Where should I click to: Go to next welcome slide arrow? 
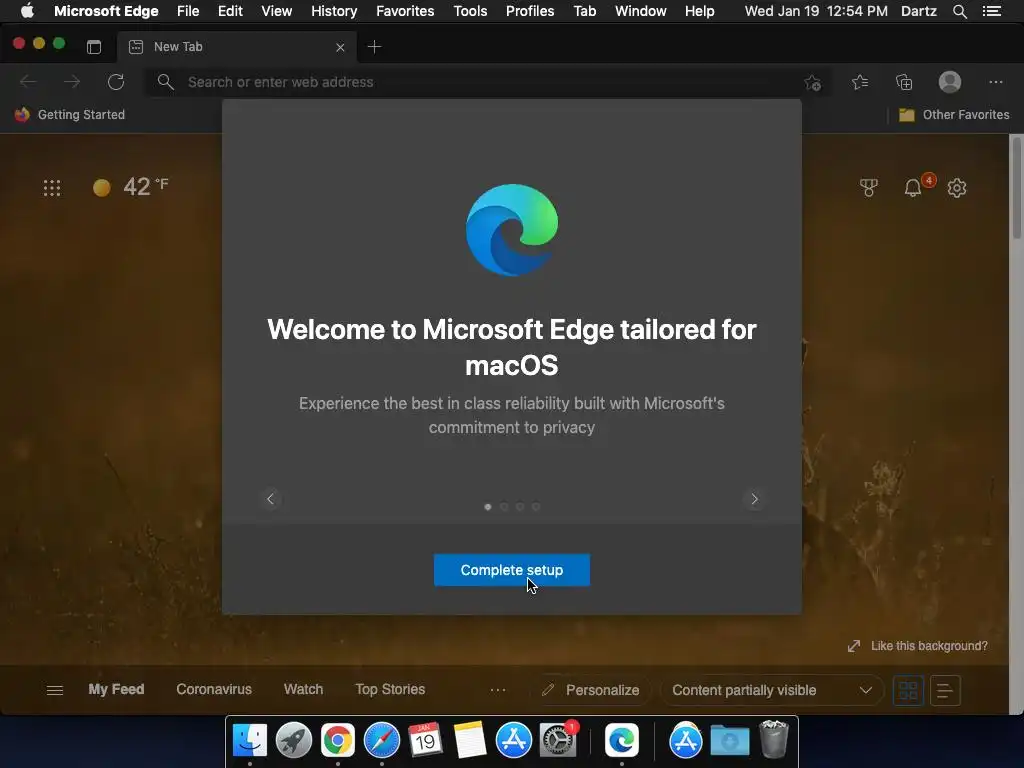pyautogui.click(x=754, y=499)
